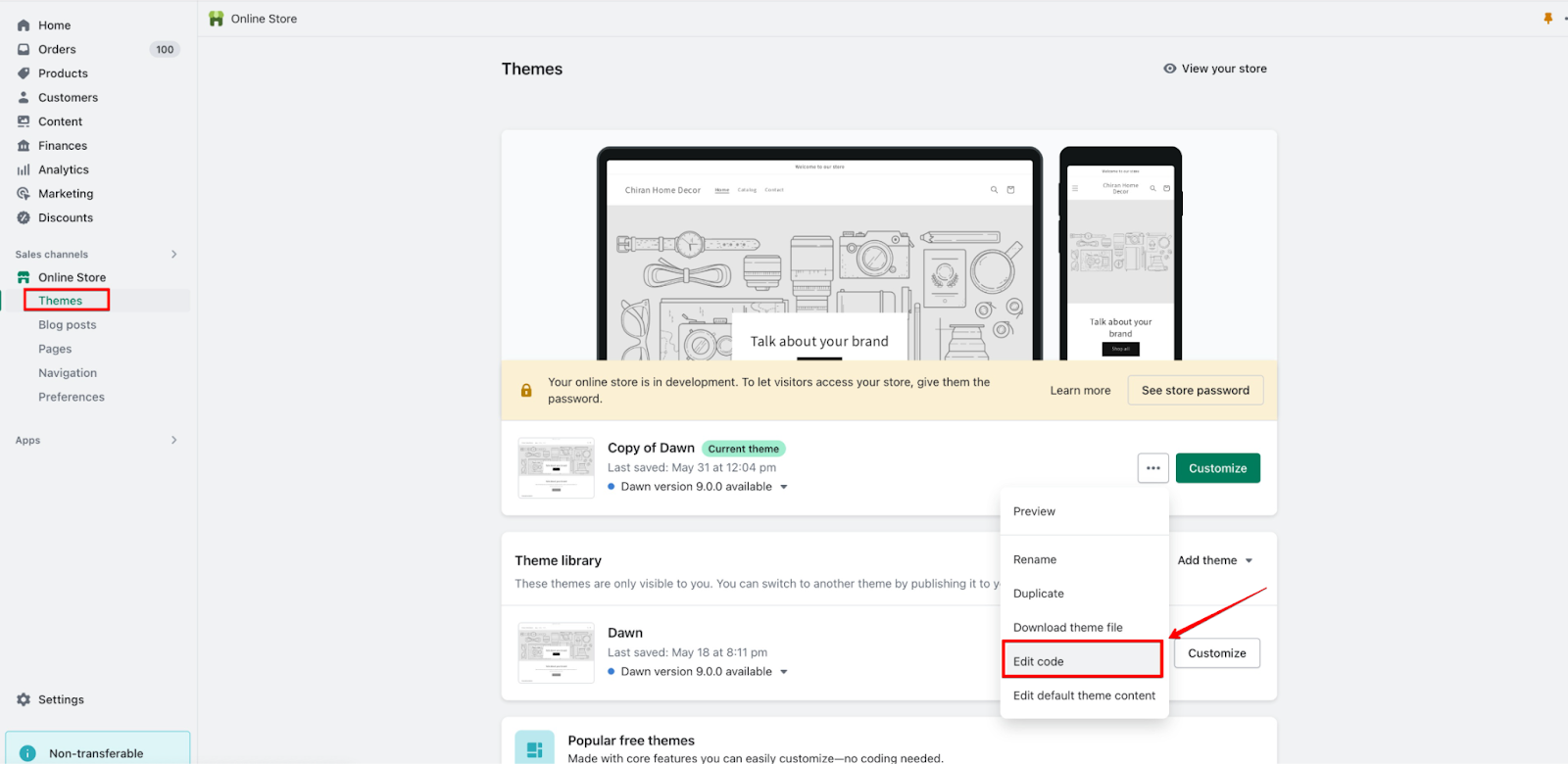Click the Marketing target icon
This screenshot has width=1568, height=764.
24,194
